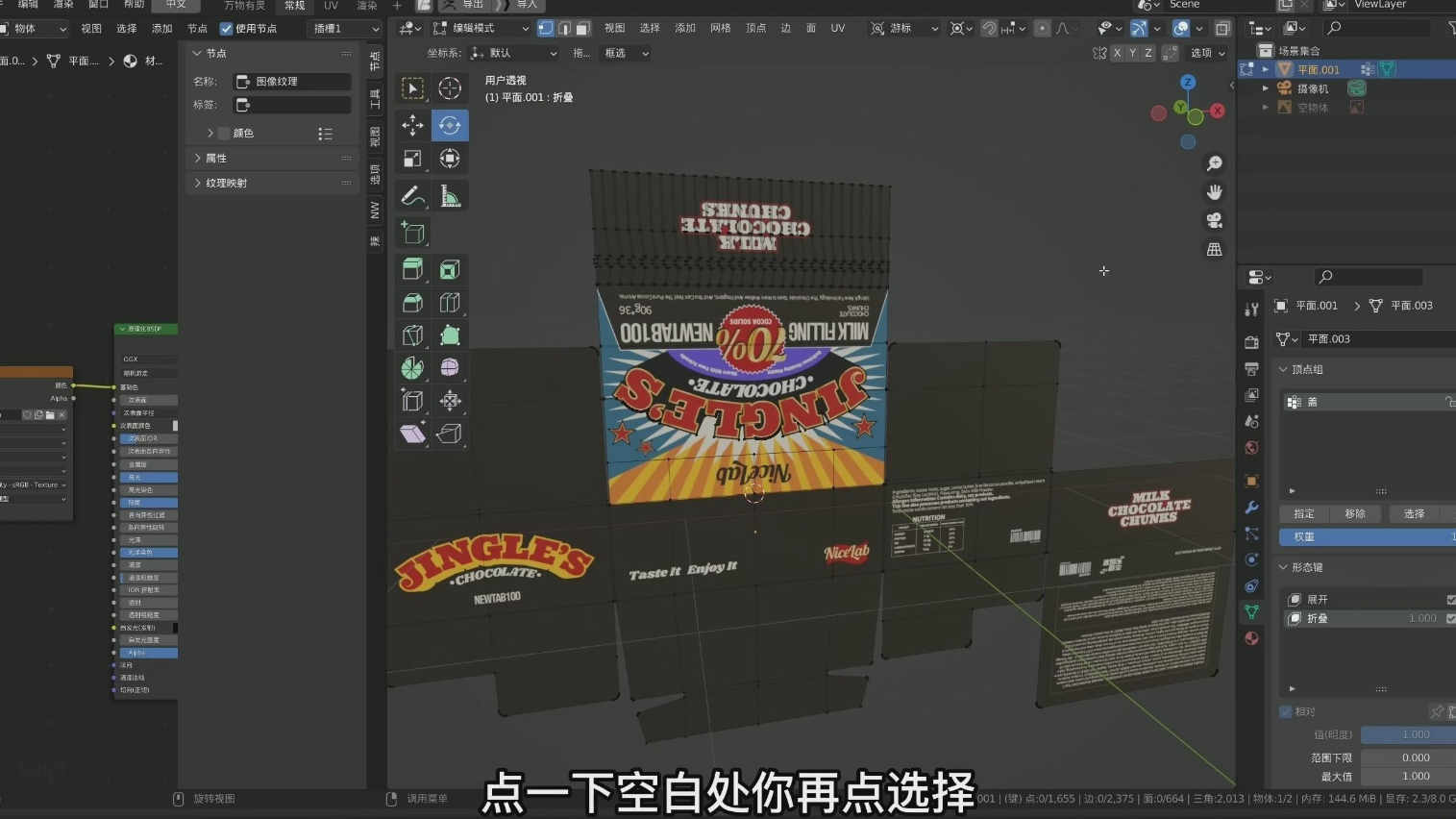Open the 顶点 menu

pyautogui.click(x=755, y=29)
